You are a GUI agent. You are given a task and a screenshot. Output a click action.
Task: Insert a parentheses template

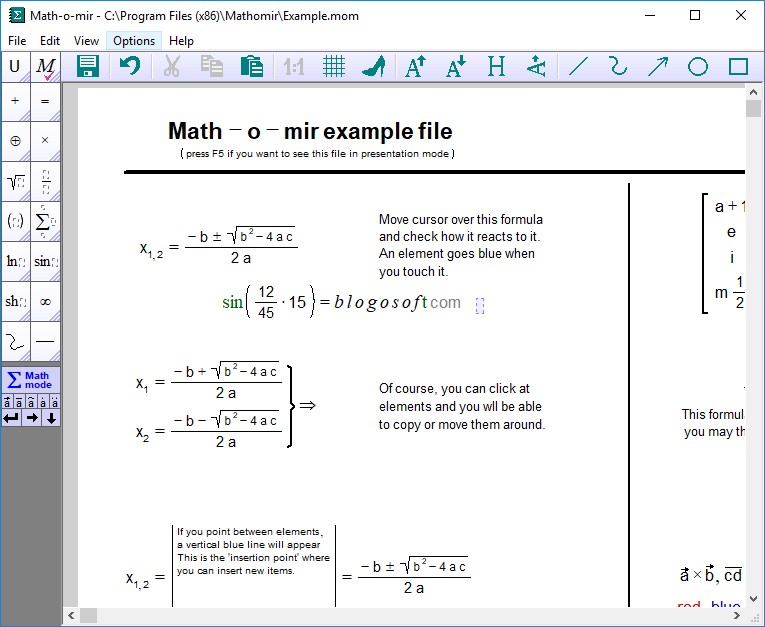16,222
